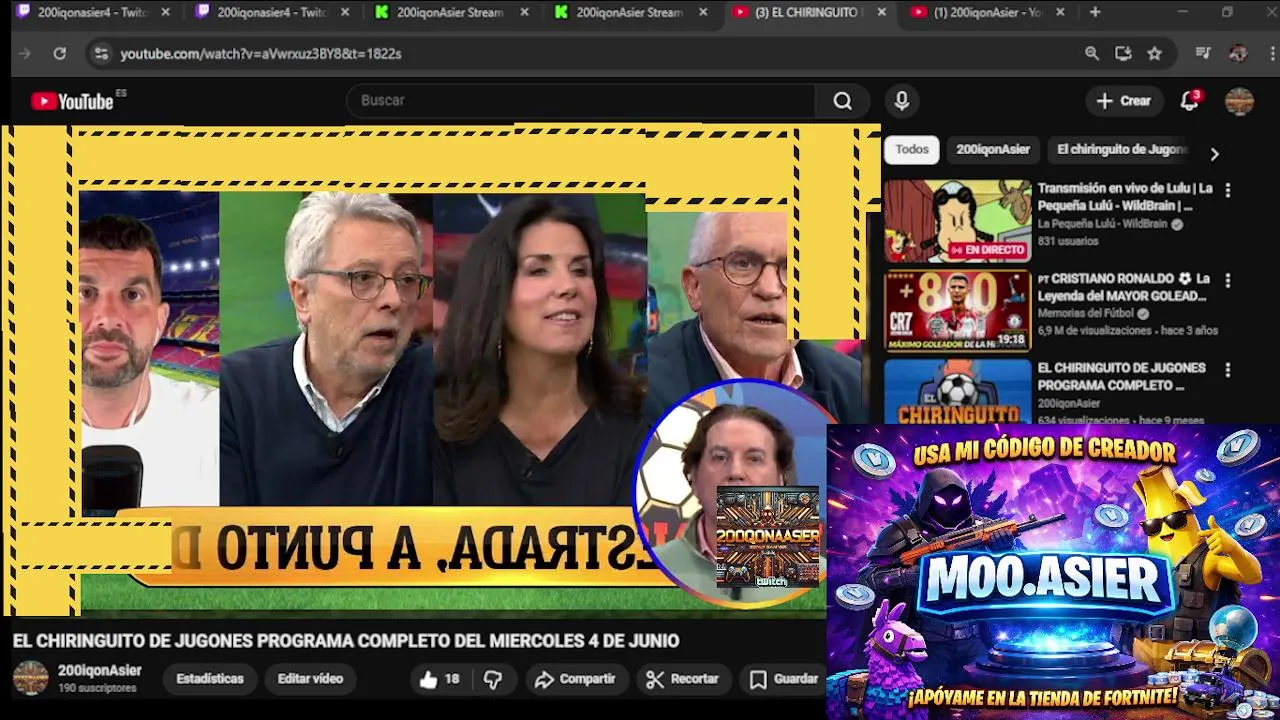Open the browser media controls icon
The width and height of the screenshot is (1280, 720).
(x=1203, y=54)
